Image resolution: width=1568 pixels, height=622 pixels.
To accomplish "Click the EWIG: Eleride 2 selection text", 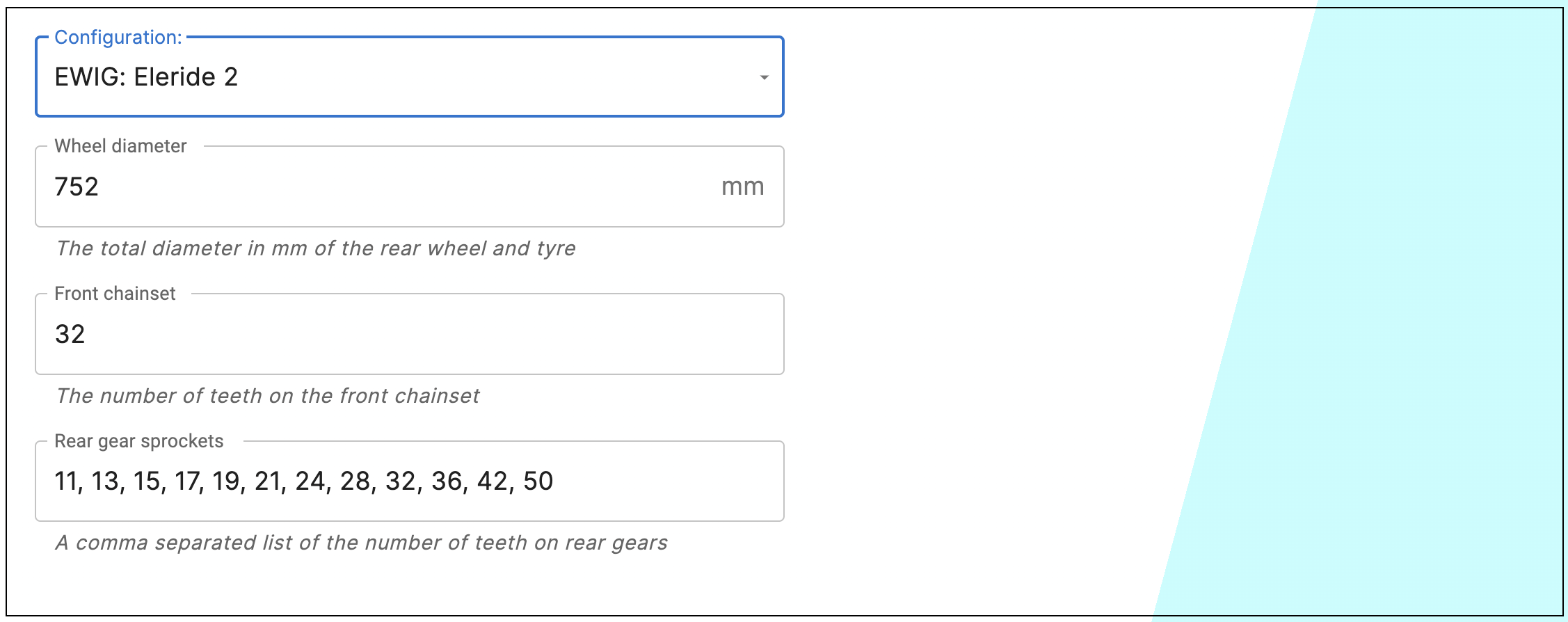I will point(145,77).
